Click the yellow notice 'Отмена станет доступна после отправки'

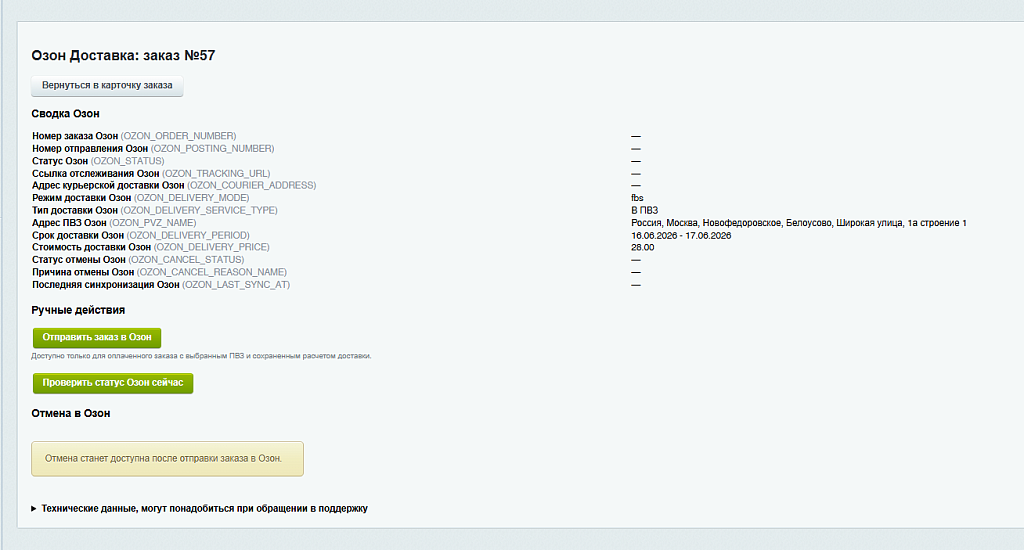pos(167,459)
